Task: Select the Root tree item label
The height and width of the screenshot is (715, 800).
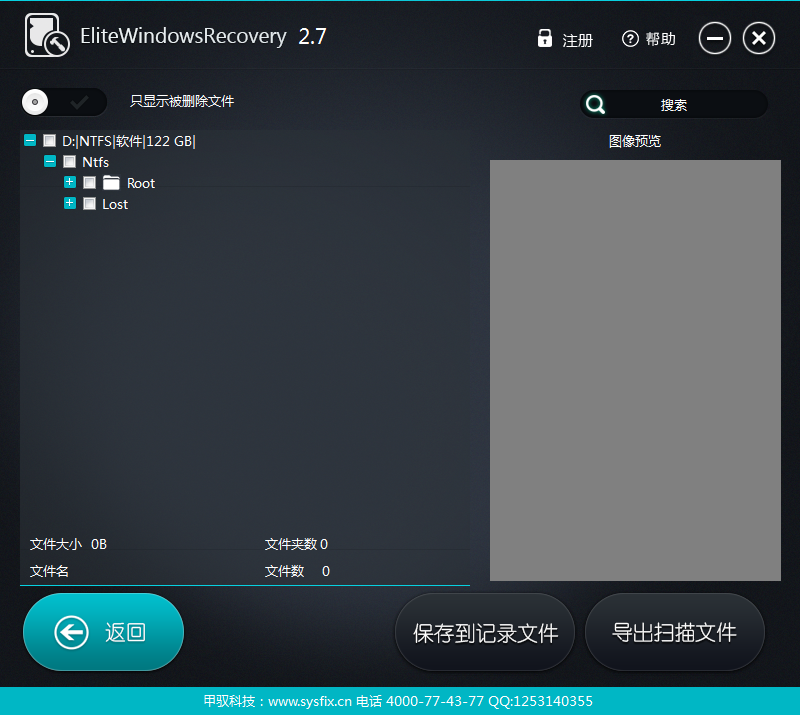Action: (141, 183)
